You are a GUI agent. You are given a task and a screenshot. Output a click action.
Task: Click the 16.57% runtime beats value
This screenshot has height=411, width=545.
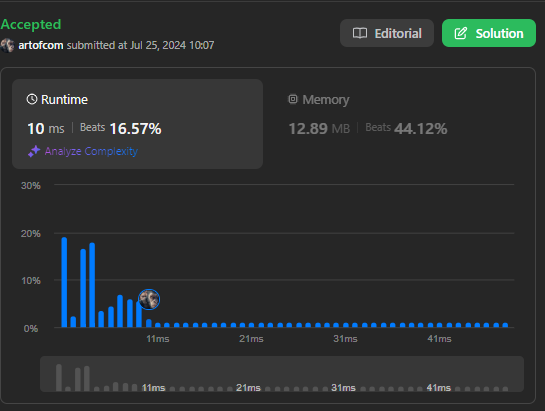[136, 129]
